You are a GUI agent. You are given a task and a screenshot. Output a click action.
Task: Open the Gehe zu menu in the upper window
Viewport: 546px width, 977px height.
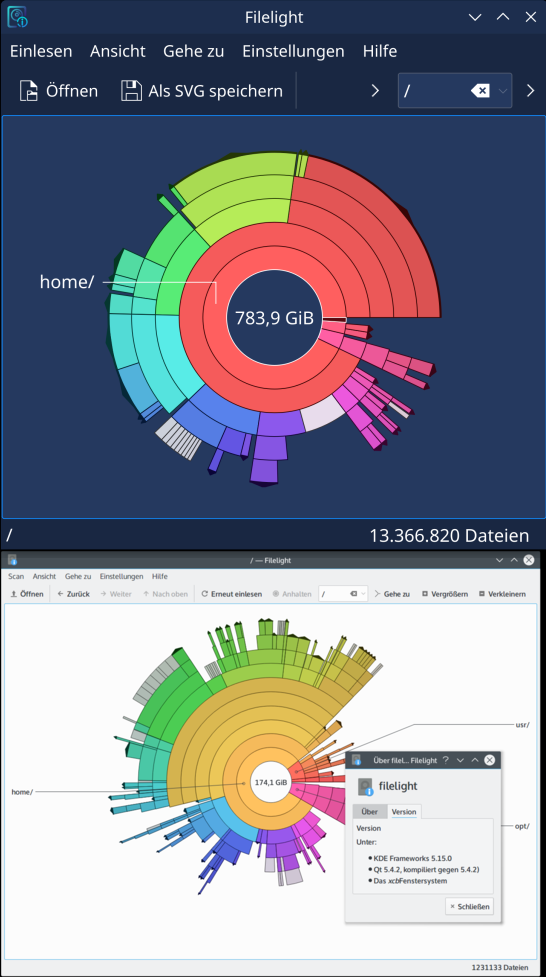coord(194,51)
